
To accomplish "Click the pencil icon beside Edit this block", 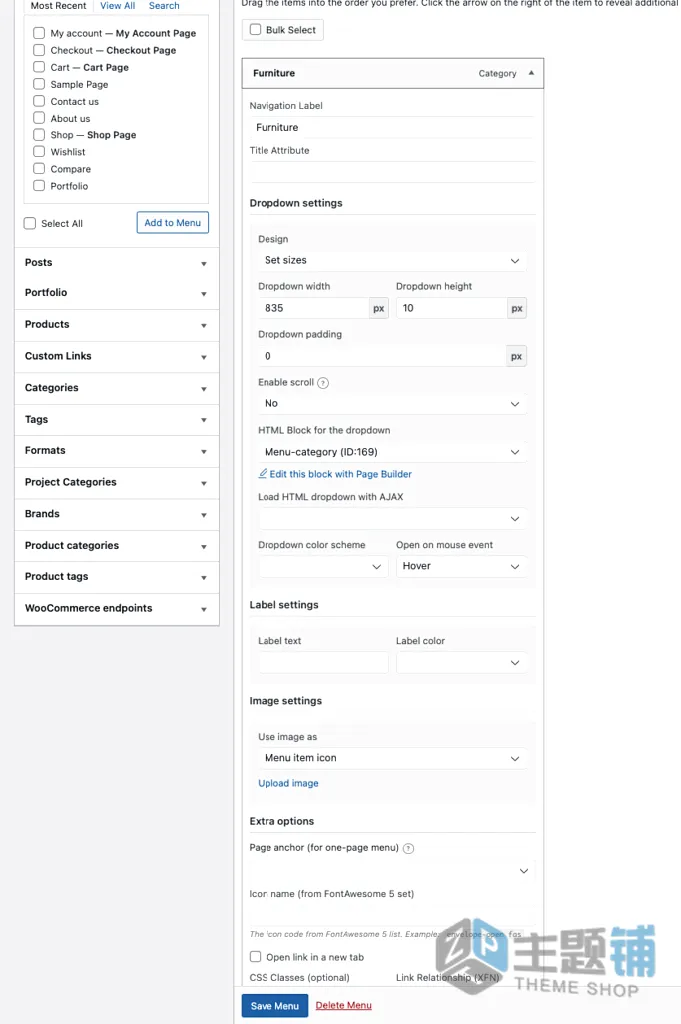I will point(262,473).
